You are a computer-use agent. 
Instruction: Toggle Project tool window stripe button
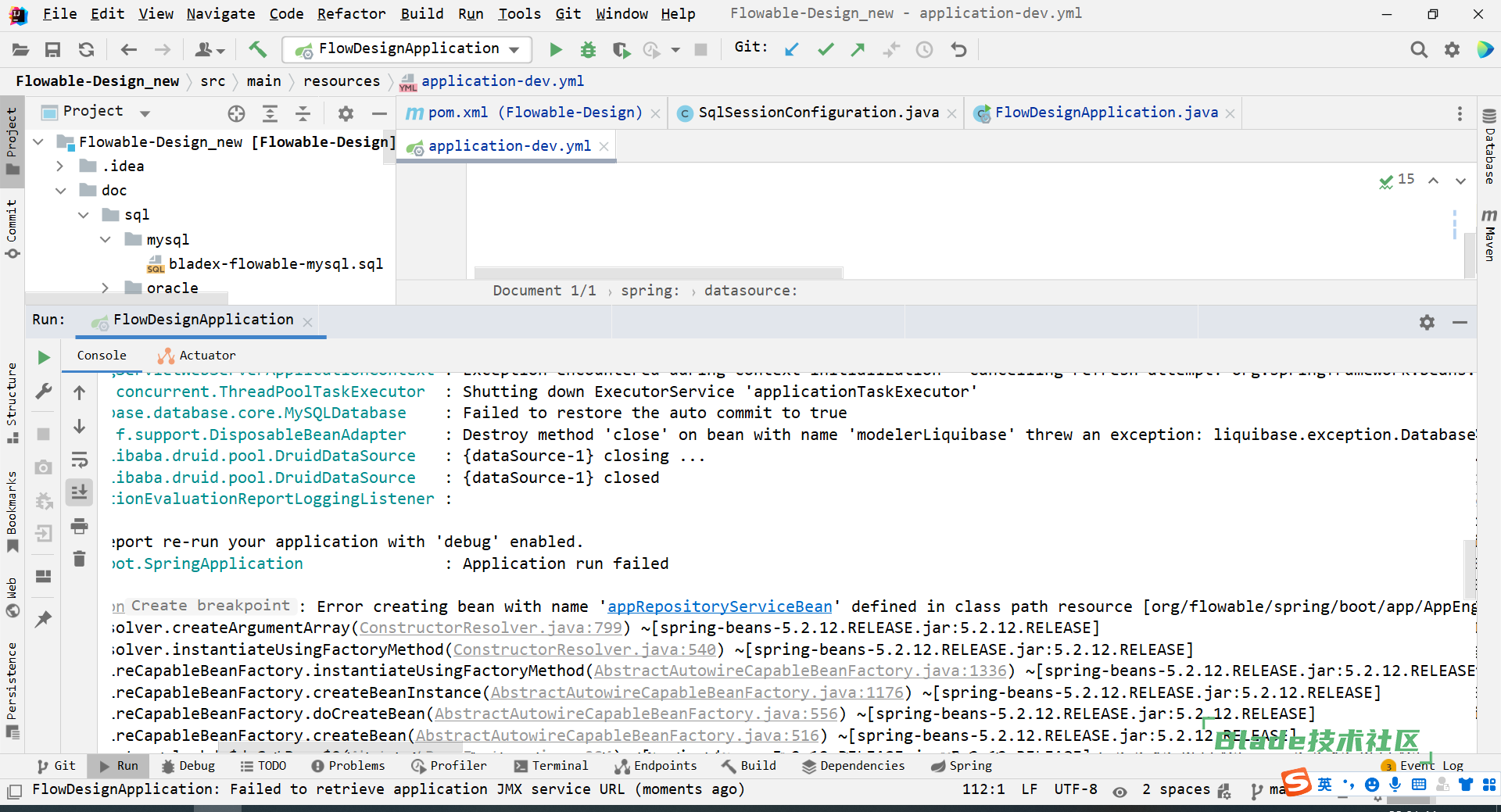coord(12,141)
